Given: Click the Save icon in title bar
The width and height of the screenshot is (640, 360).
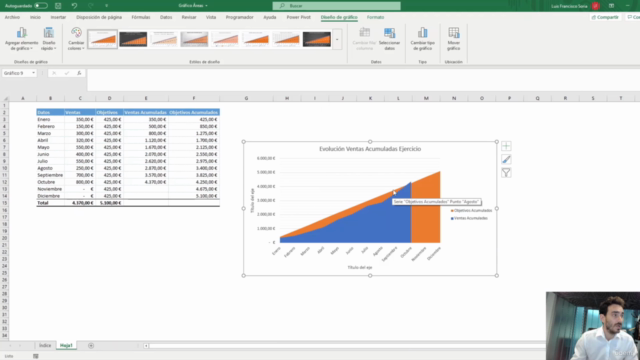Looking at the screenshot, I should pos(58,6).
